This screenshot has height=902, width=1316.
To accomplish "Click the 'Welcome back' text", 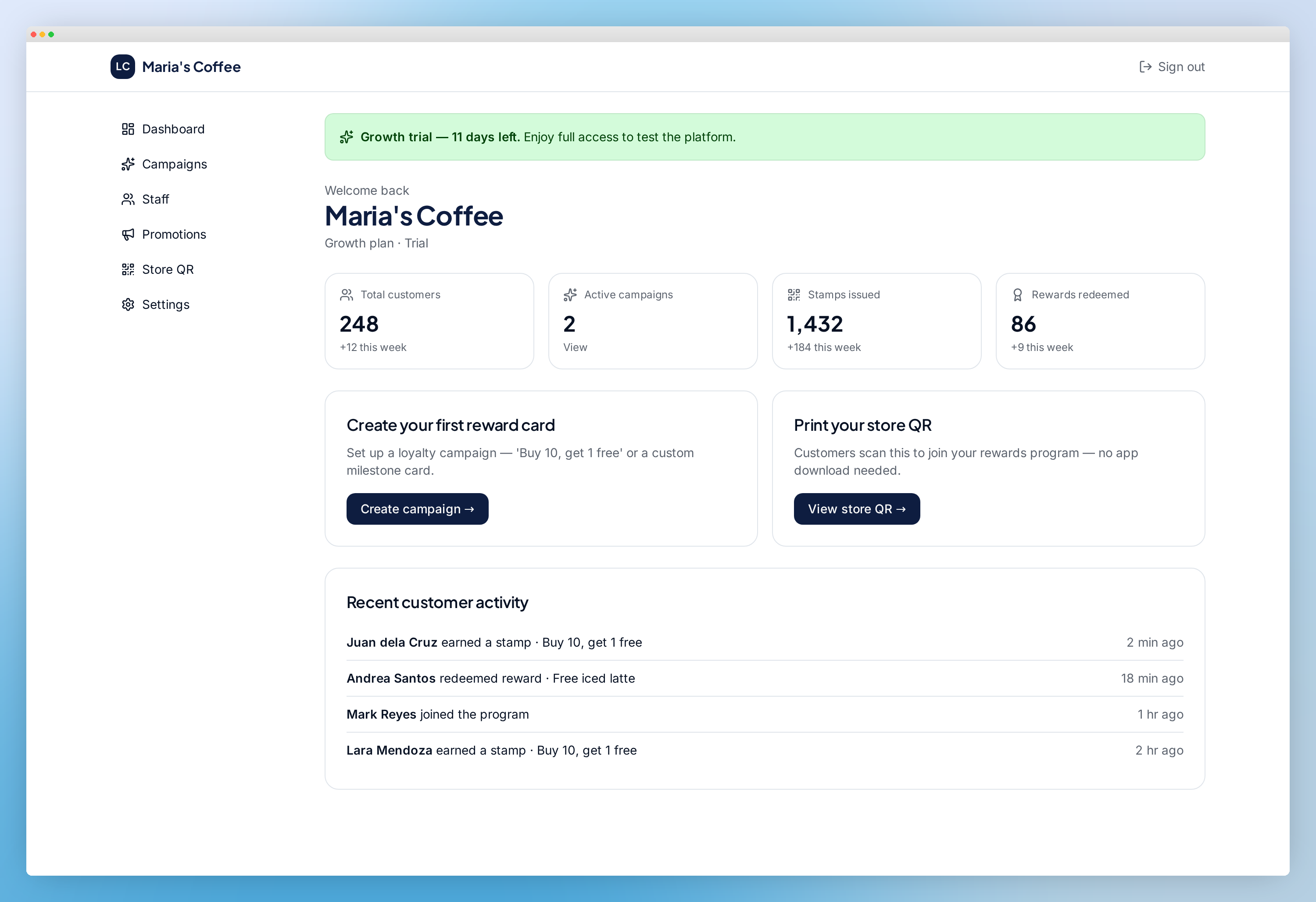I will 367,191.
